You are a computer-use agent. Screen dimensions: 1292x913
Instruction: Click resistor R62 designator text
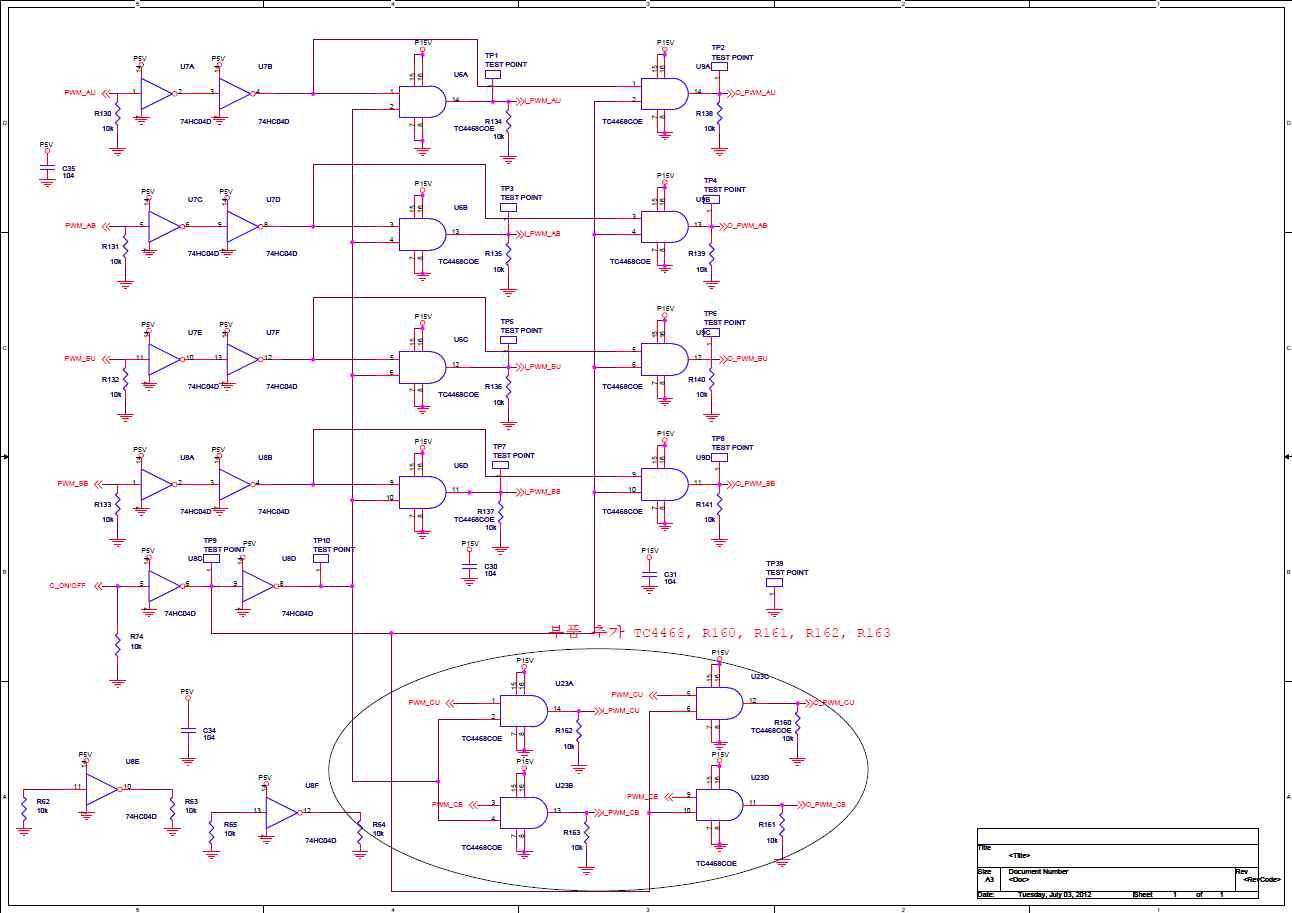[x=42, y=801]
